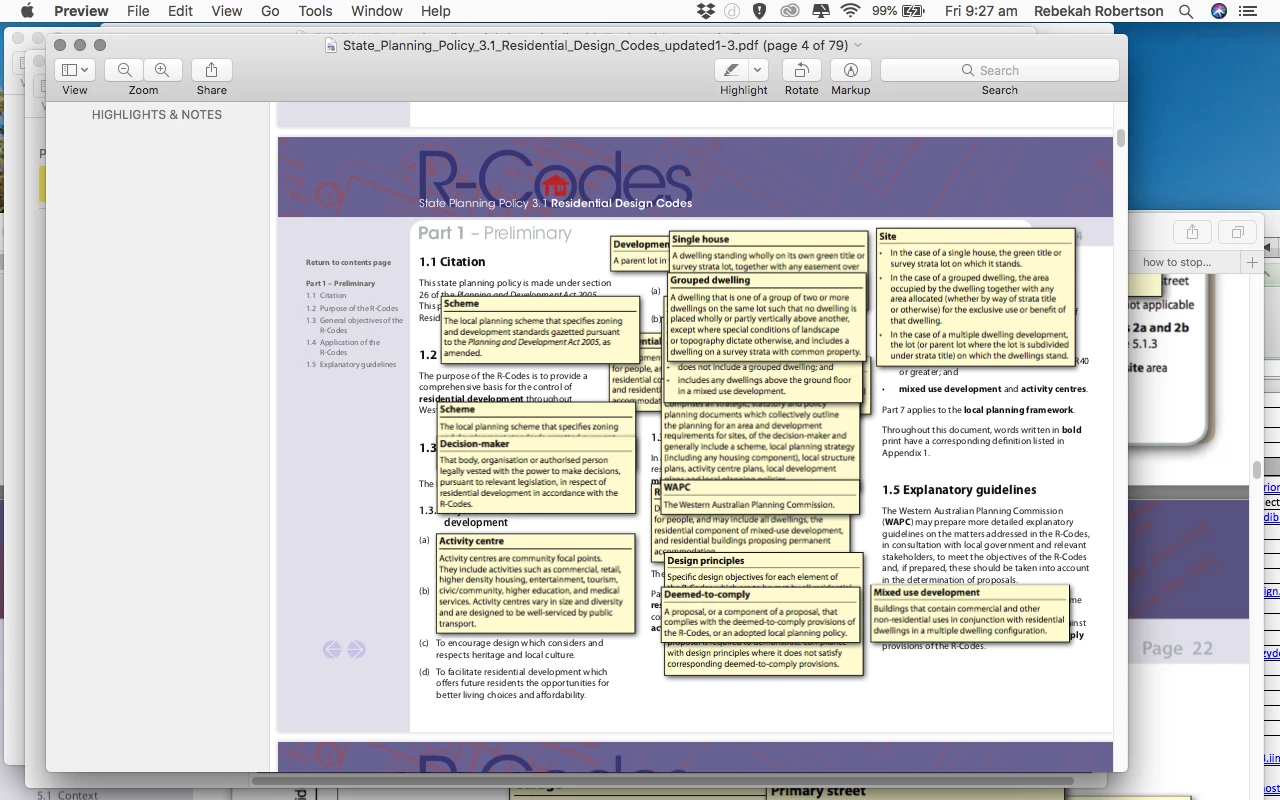
Task: Click the 'Deemed-to-comply' definition note
Action: (x=760, y=615)
